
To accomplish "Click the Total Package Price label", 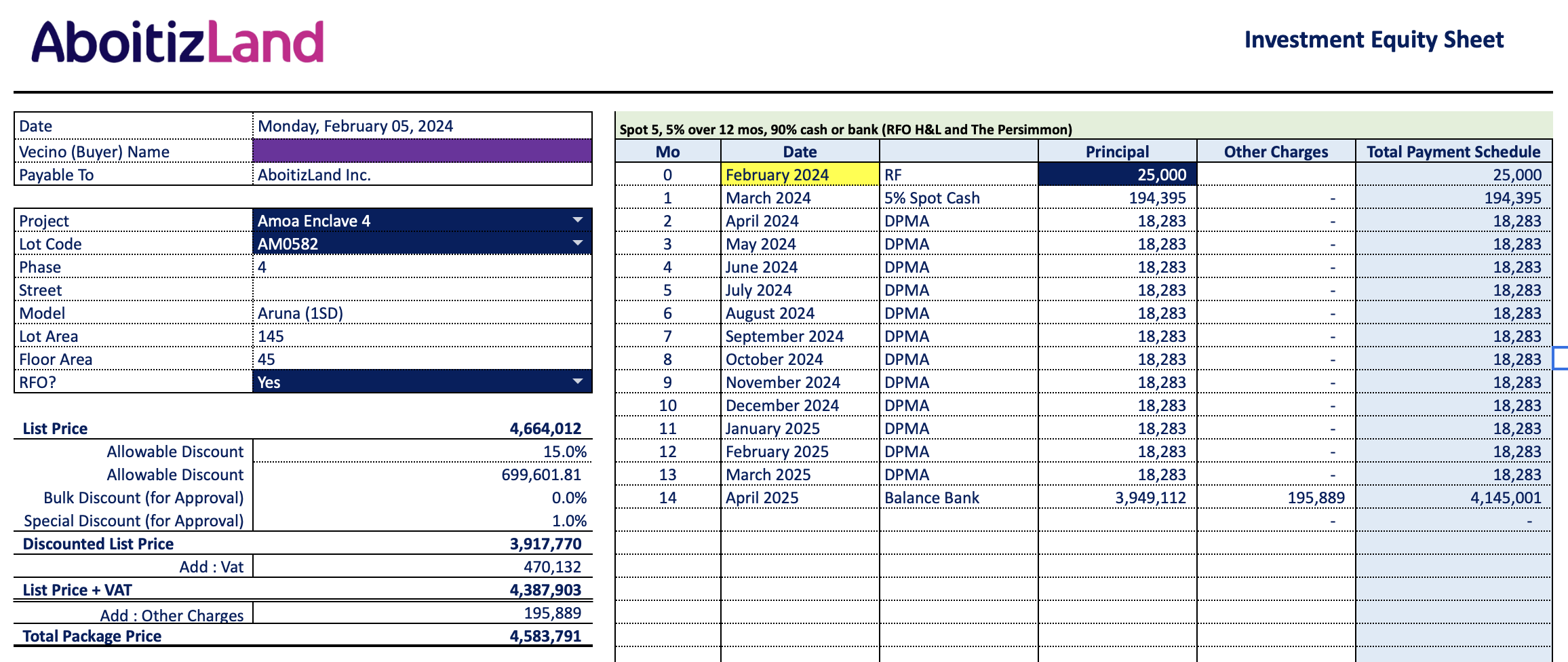I will [92, 636].
